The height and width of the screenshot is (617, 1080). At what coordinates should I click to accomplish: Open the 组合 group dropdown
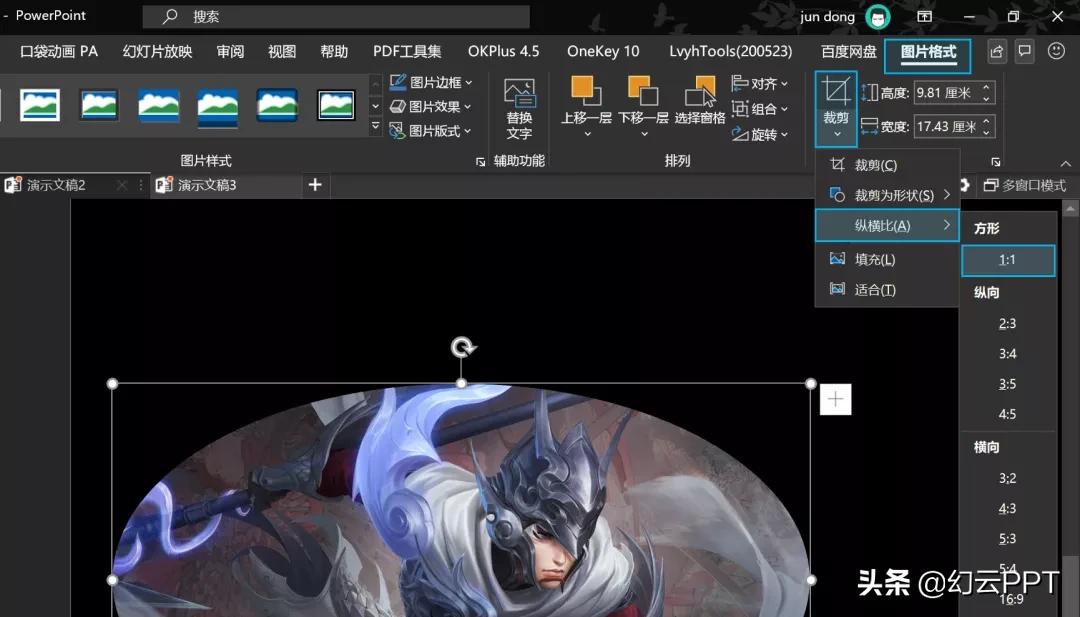pos(760,109)
